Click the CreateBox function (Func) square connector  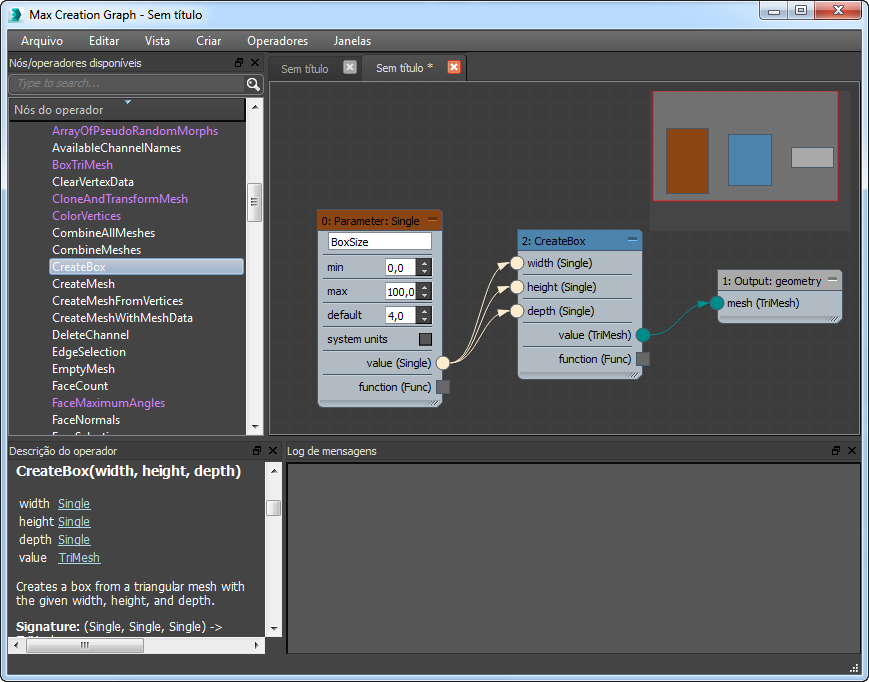[643, 359]
